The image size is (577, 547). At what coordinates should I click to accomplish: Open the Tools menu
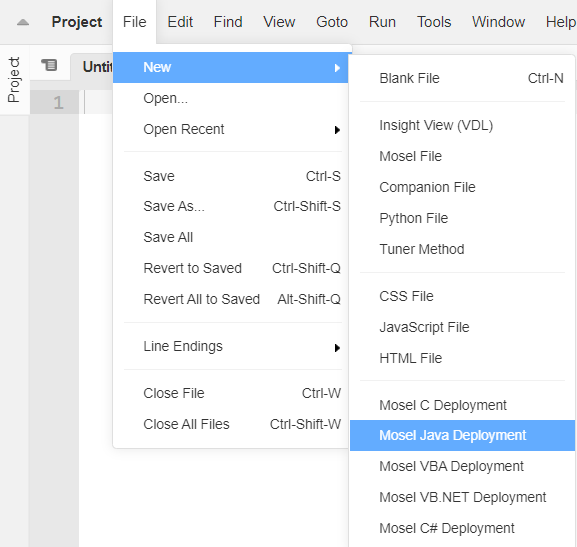click(434, 22)
